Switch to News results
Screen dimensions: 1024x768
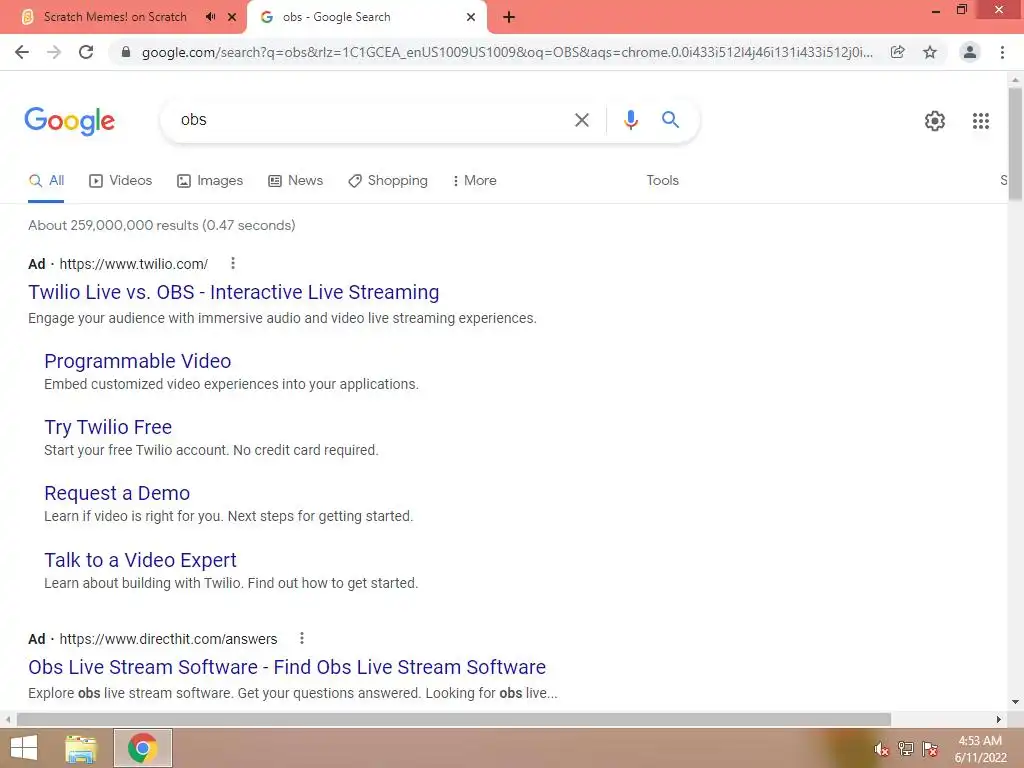coord(296,181)
